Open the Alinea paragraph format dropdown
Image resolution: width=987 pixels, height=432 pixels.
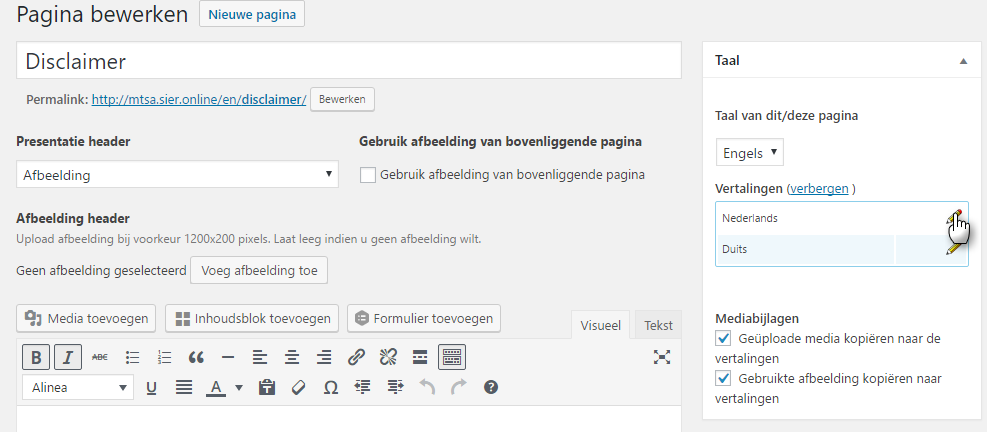coord(78,387)
